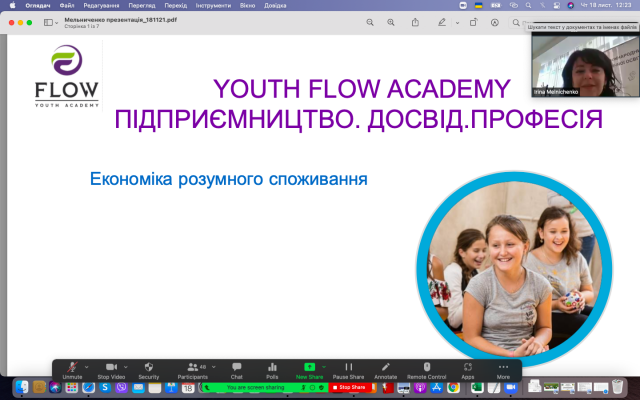Image resolution: width=640 pixels, height=400 pixels.
Task: Stop Video in Zoom toolbar
Action: [x=111, y=371]
